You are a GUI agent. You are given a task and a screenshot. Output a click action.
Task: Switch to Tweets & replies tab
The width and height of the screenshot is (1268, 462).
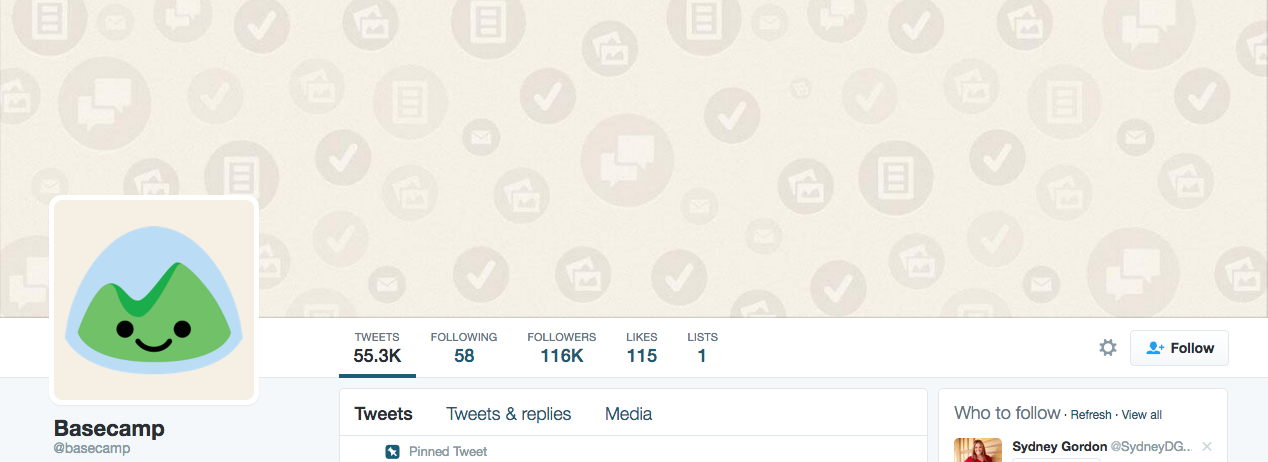click(x=509, y=414)
